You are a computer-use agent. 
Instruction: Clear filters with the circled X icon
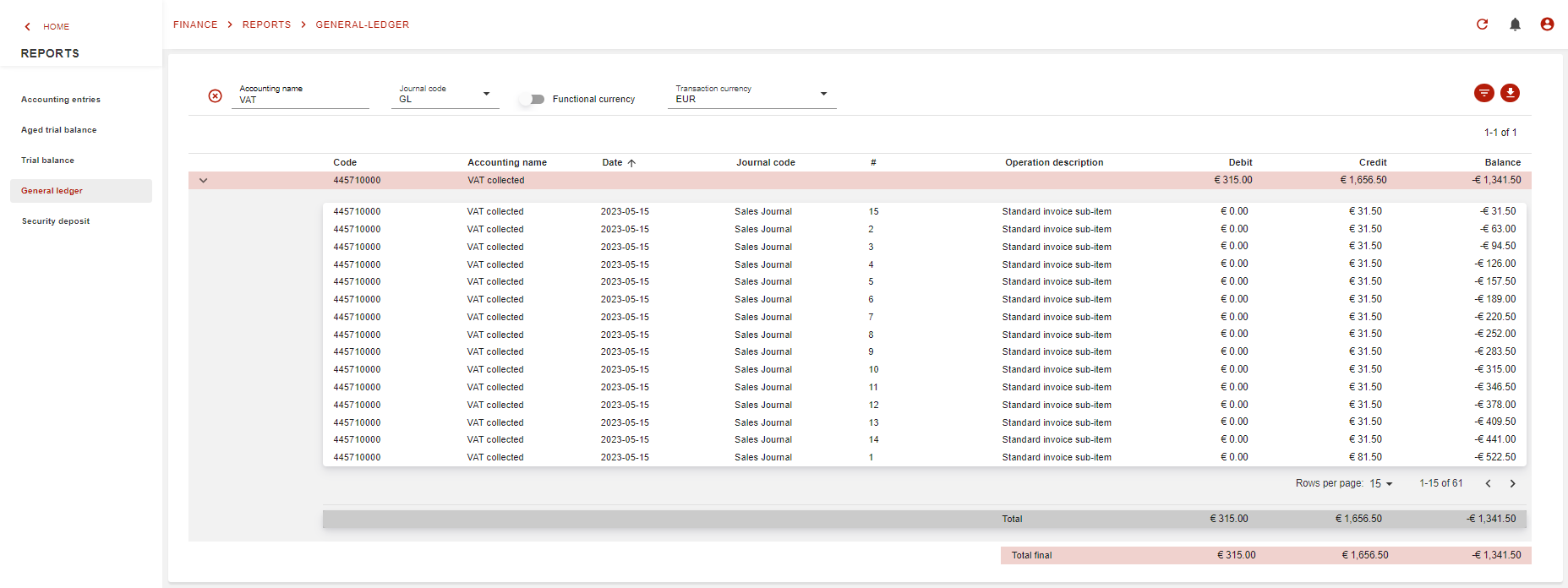pyautogui.click(x=216, y=96)
